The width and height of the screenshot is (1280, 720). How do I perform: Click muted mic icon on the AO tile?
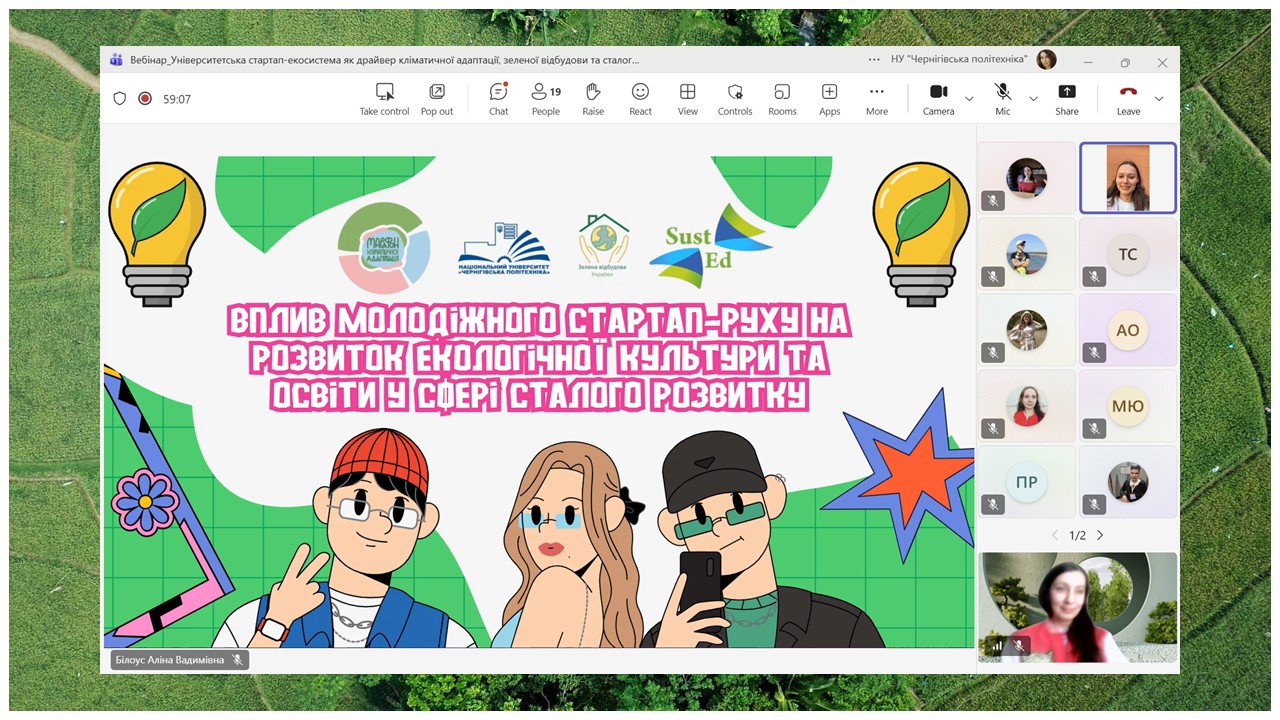click(1094, 352)
